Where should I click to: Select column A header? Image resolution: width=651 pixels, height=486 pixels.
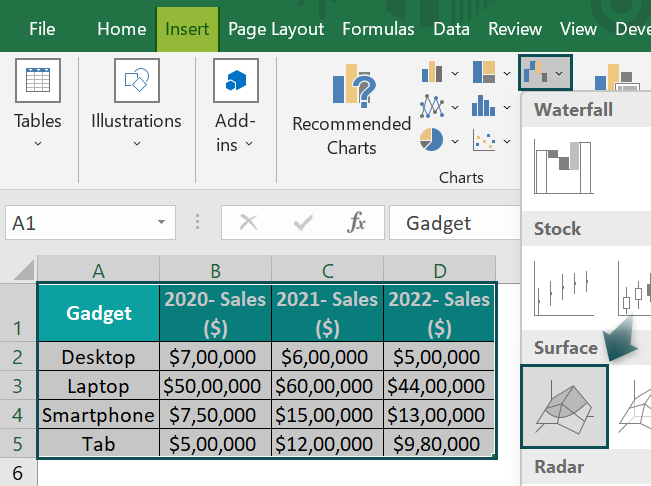98,270
